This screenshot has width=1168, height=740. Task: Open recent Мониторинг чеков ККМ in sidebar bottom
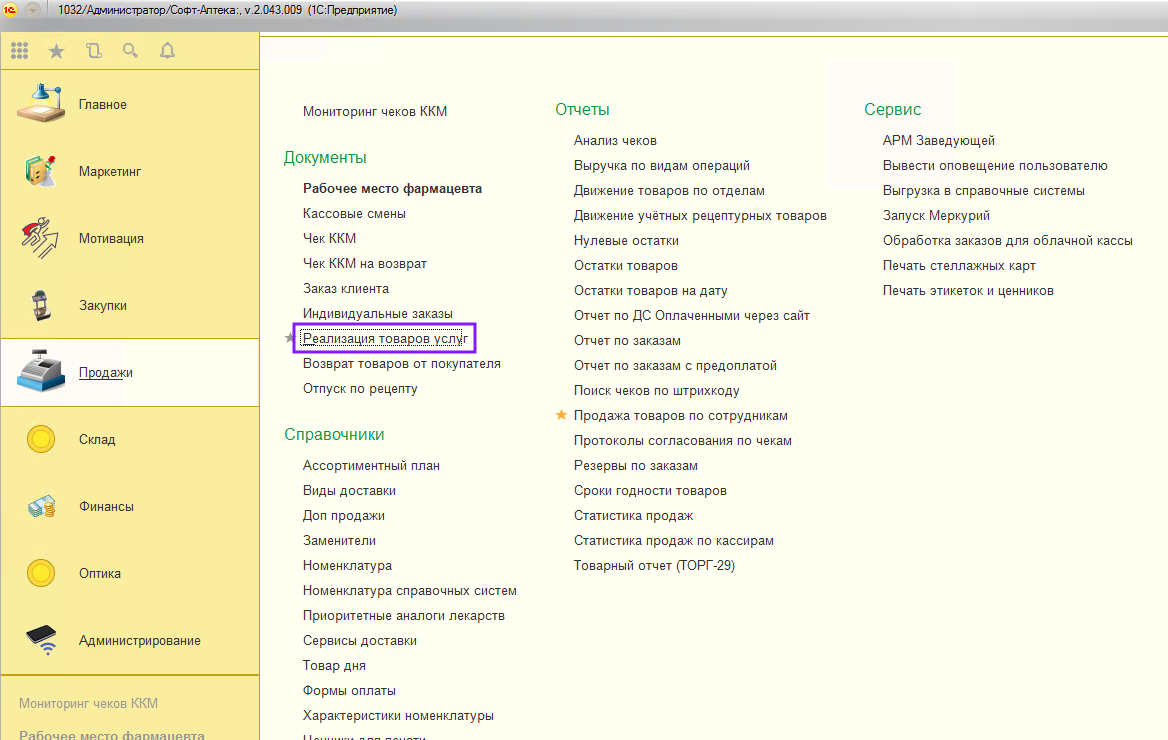pyautogui.click(x=88, y=703)
